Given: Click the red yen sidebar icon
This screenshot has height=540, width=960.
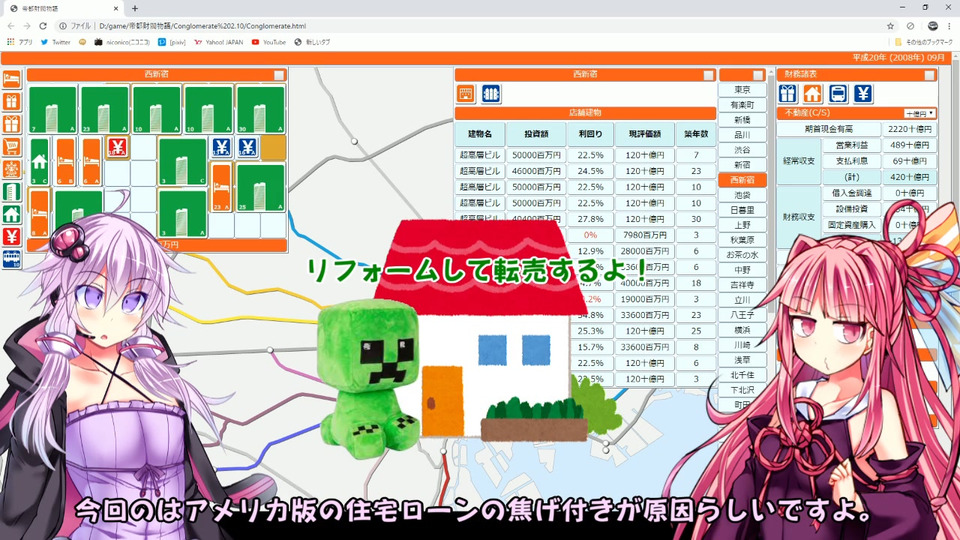Looking at the screenshot, I should tap(12, 236).
